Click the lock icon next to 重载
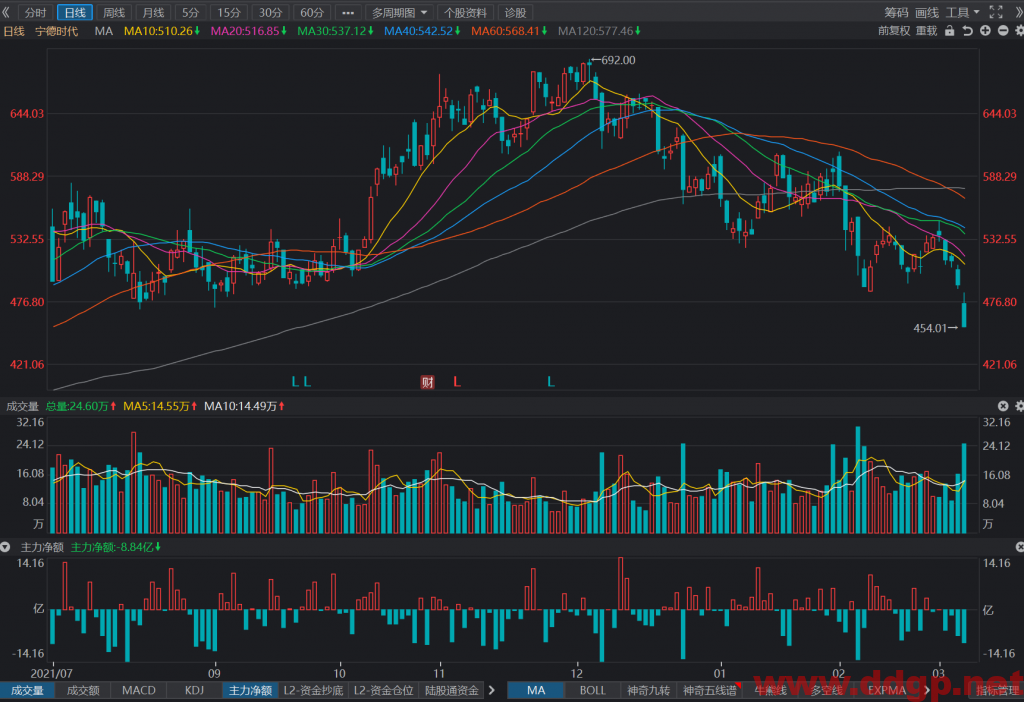The height and width of the screenshot is (702, 1024). [950, 31]
